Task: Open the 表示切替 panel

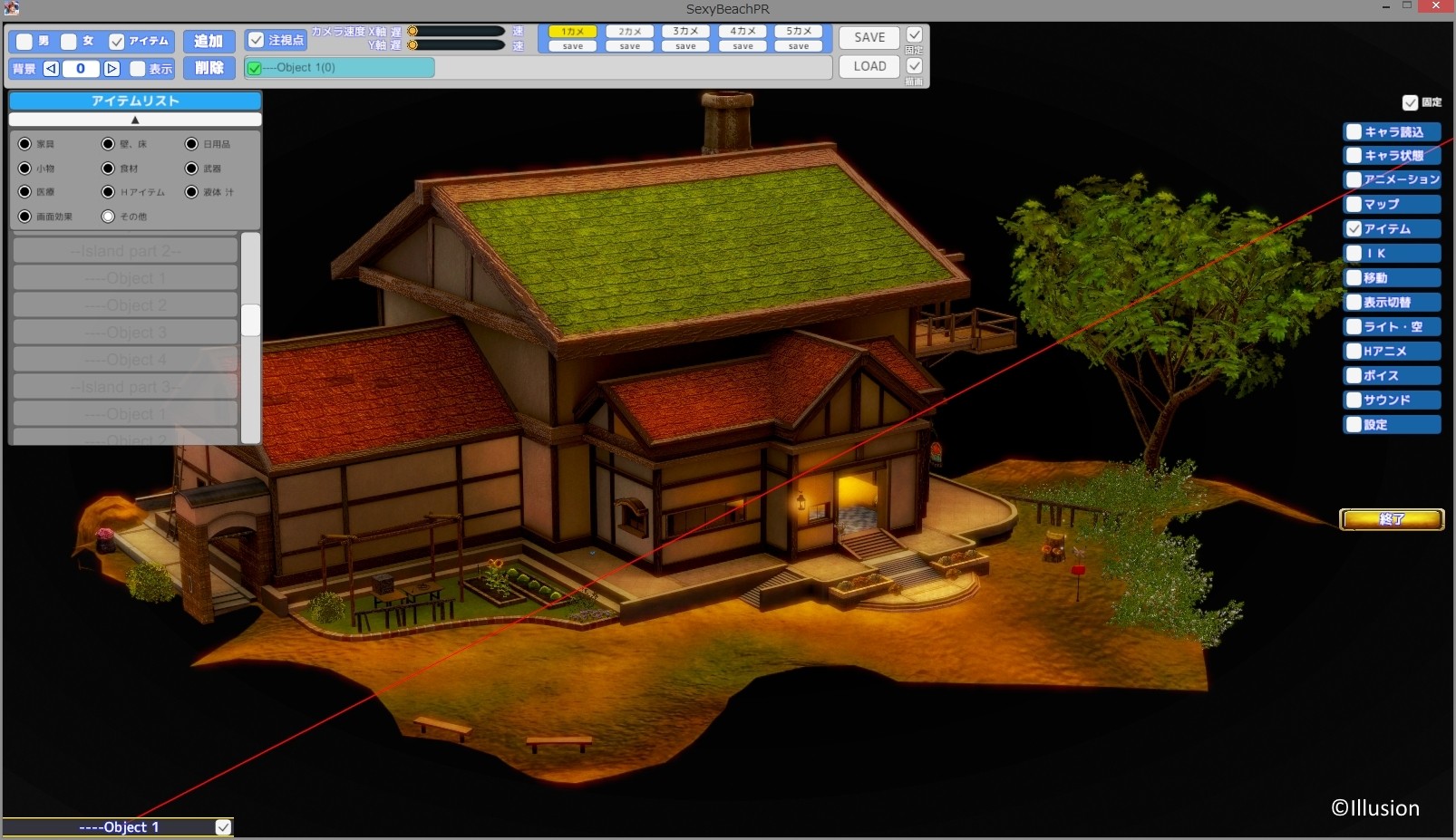Action: click(x=1392, y=302)
